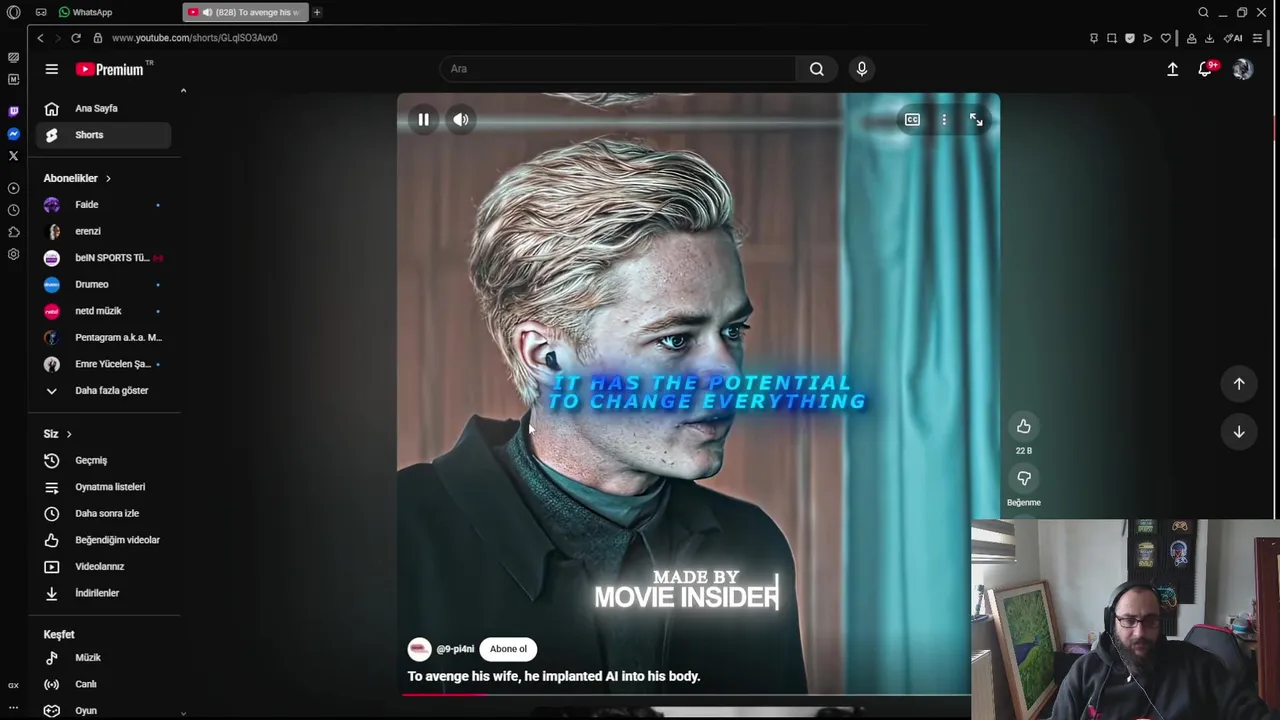Viewport: 1280px width, 720px height.
Task: Select Shorts in the sidebar
Action: pos(104,135)
